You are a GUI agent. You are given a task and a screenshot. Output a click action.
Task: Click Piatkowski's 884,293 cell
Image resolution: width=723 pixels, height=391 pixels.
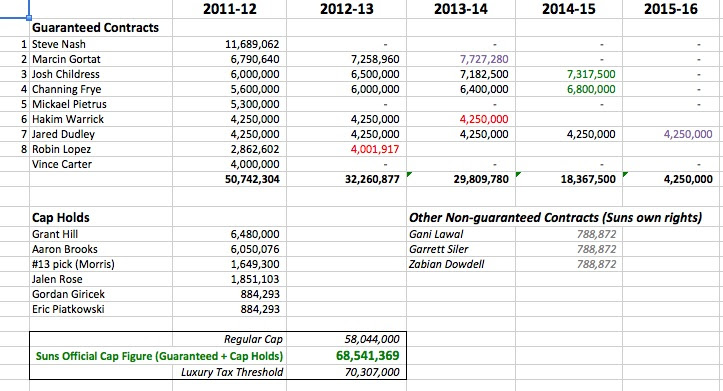click(229, 309)
